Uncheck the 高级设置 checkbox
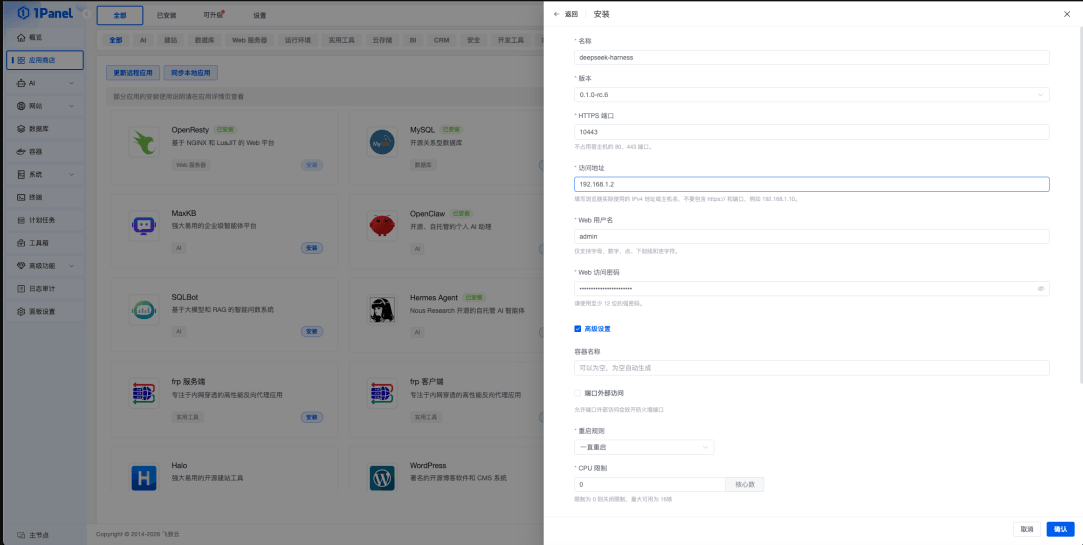 [x=577, y=329]
